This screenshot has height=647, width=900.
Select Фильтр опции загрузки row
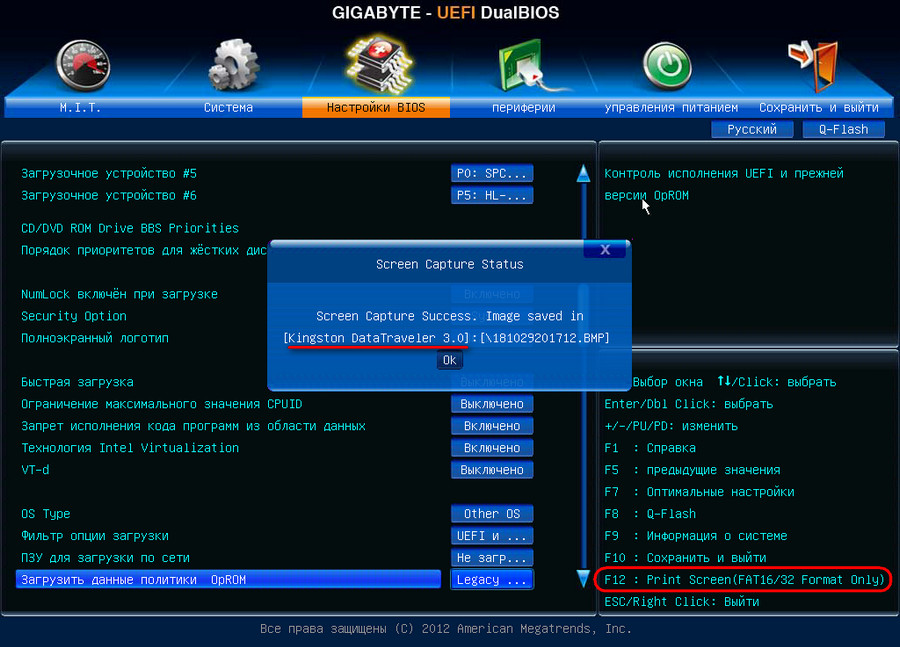[95, 536]
